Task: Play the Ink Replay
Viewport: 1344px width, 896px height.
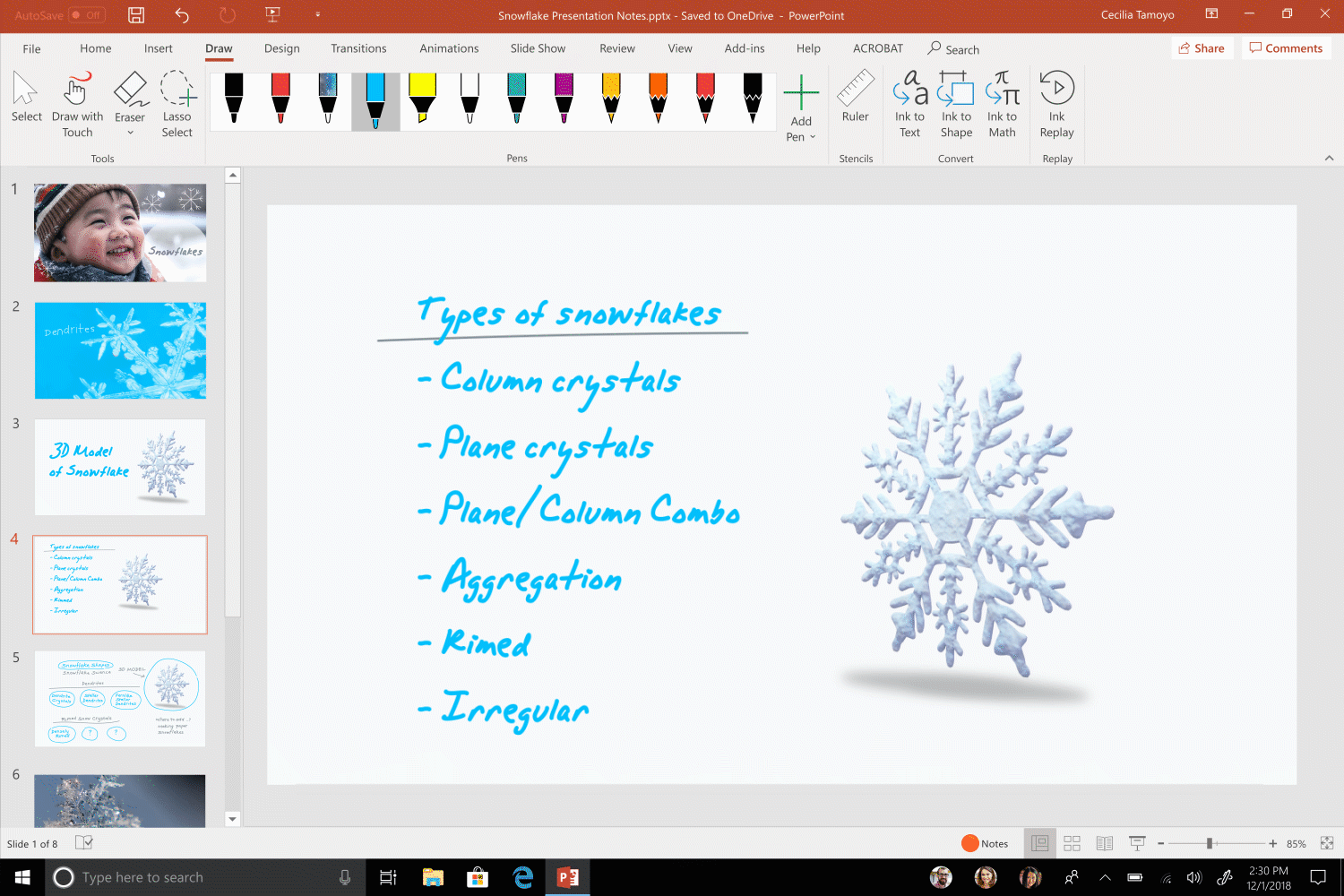Action: tap(1056, 105)
